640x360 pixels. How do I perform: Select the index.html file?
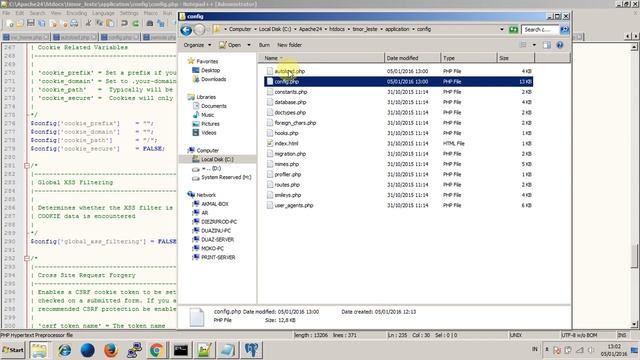[x=286, y=143]
